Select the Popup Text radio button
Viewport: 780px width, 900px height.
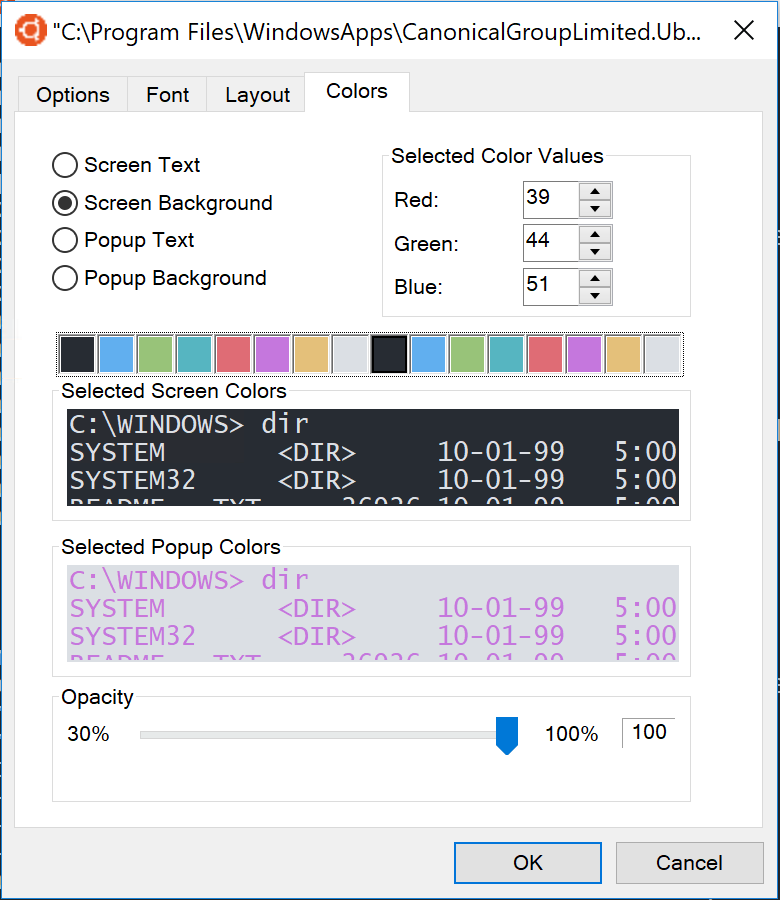(x=64, y=240)
